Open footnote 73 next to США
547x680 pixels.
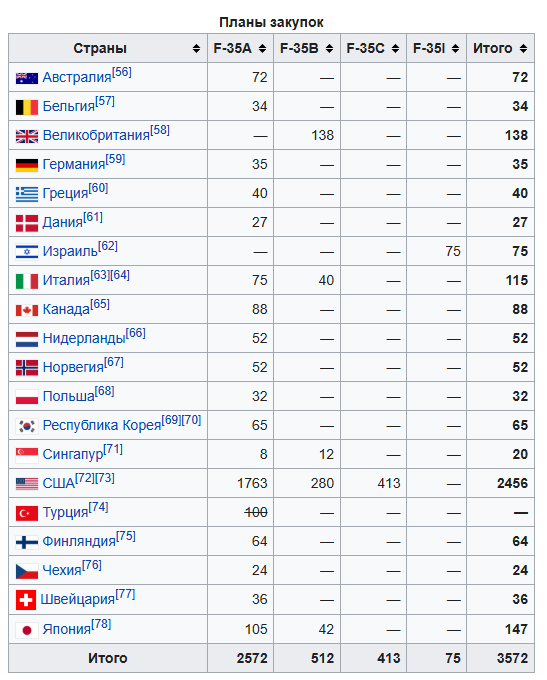[x=105, y=478]
